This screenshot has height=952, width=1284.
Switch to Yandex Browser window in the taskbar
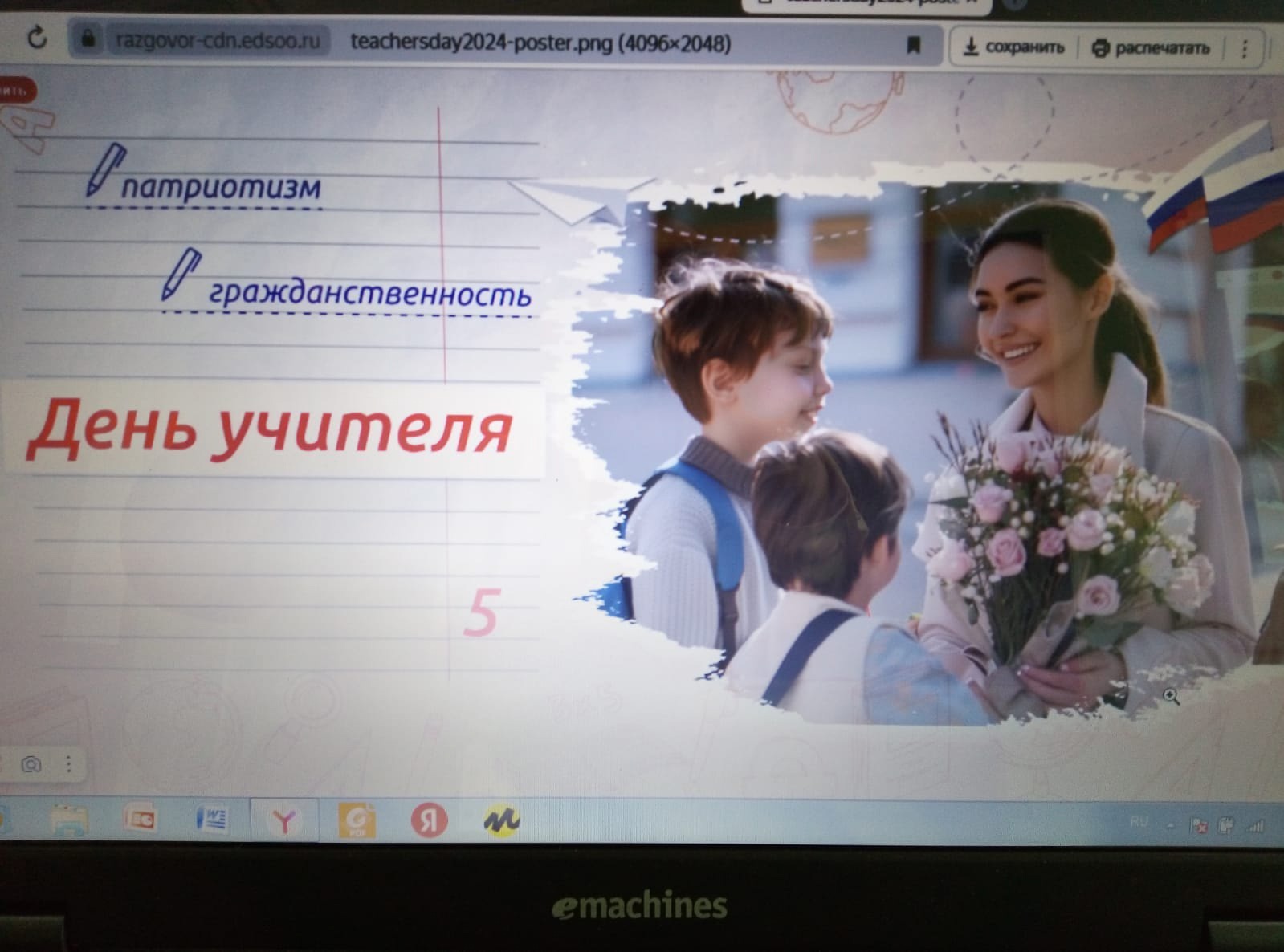283,821
